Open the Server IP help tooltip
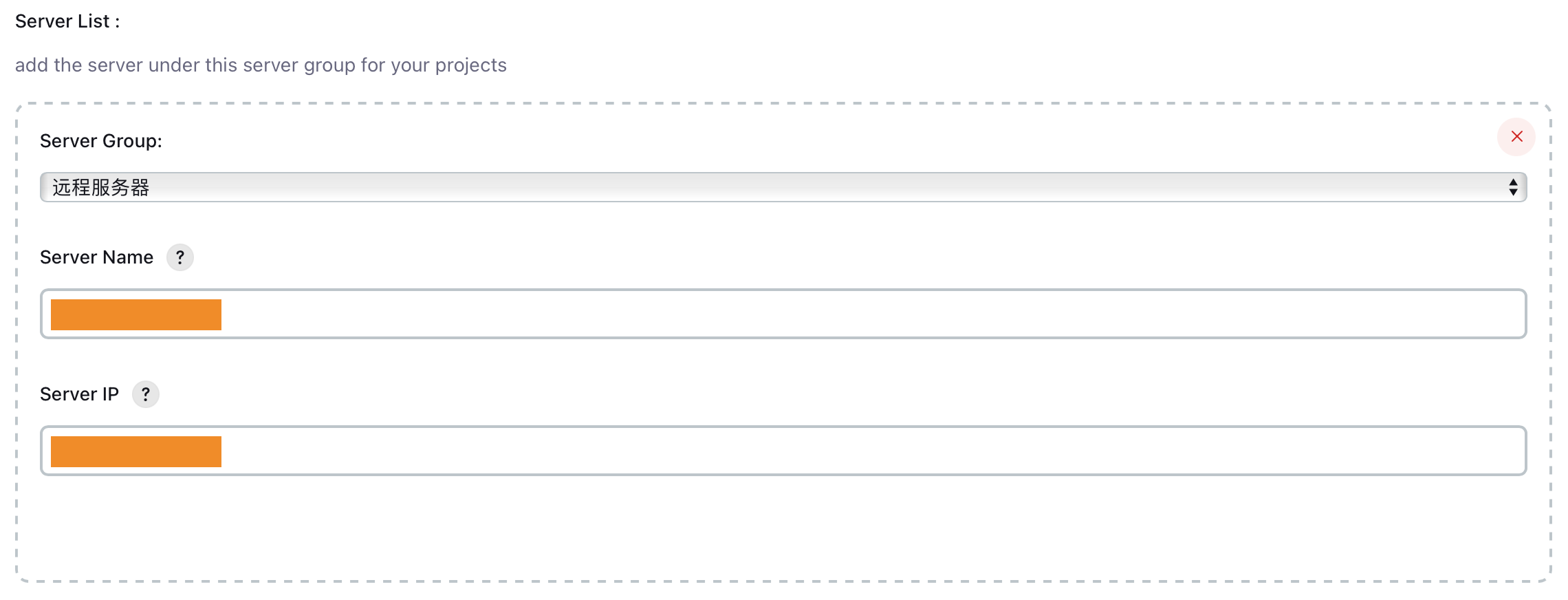The image size is (1568, 600). coord(146,394)
